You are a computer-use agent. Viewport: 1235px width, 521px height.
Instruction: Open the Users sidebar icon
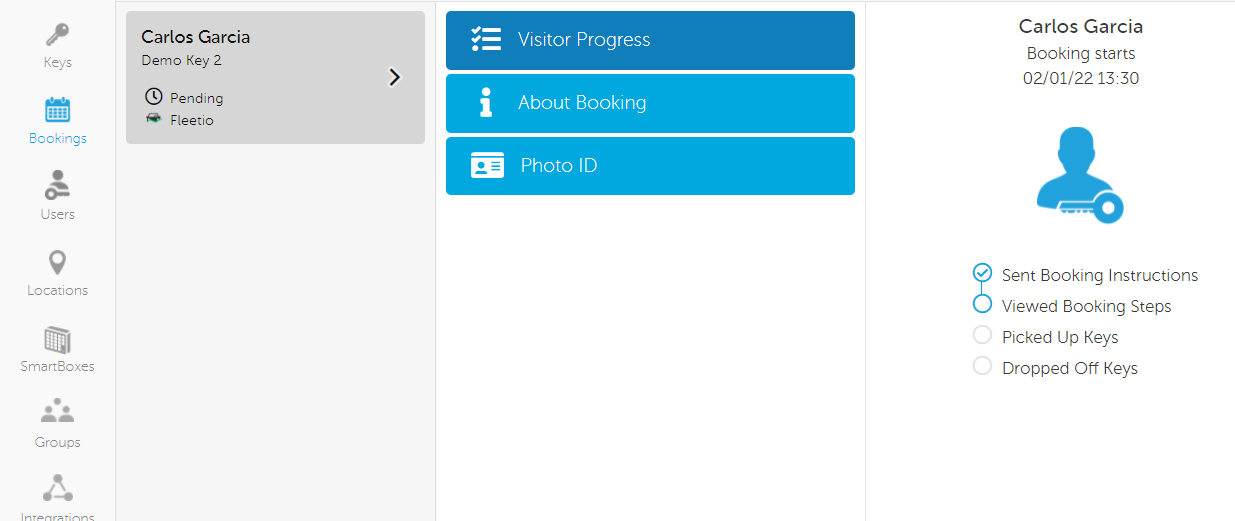click(x=57, y=185)
